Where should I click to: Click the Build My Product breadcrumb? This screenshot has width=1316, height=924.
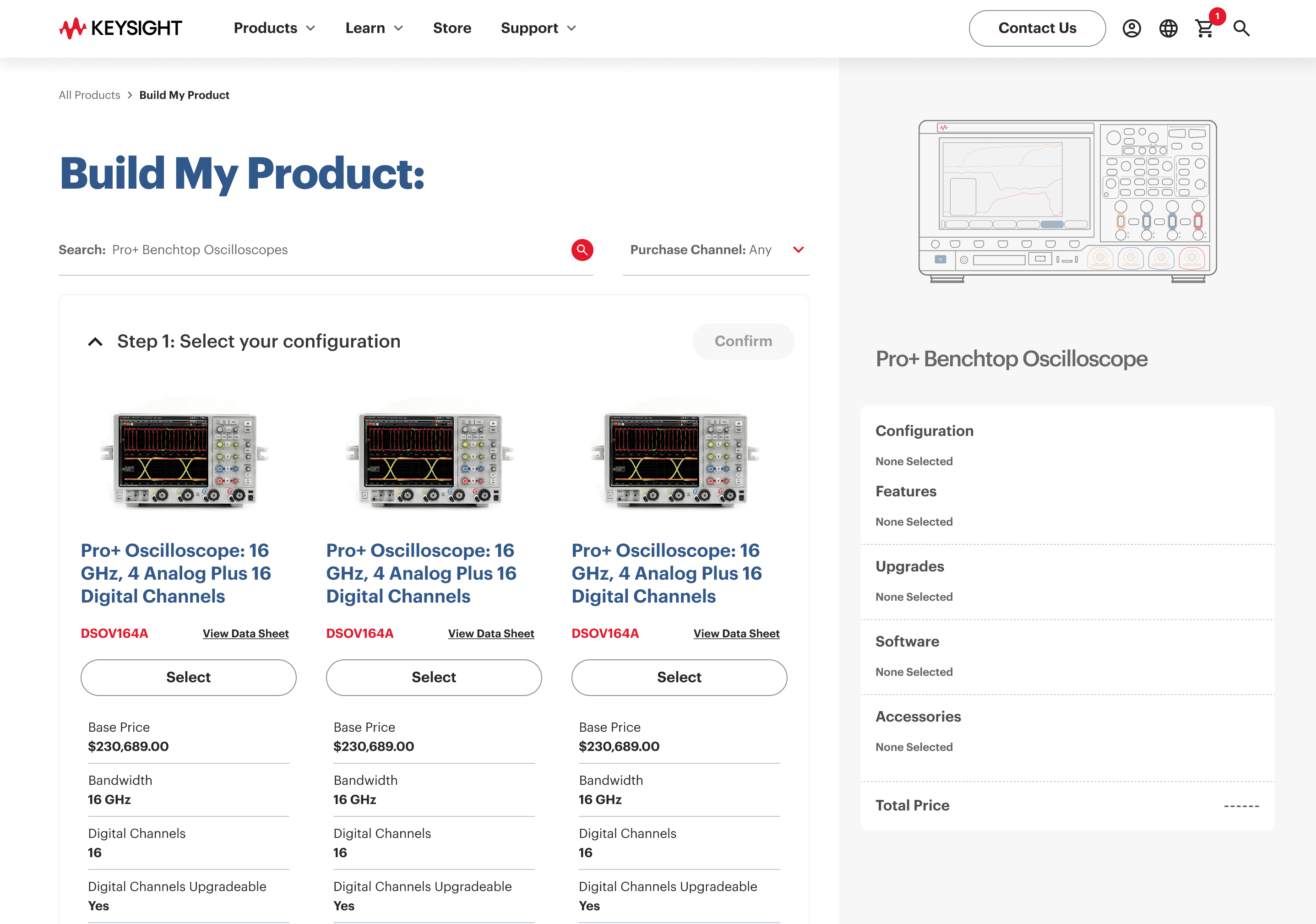coord(184,95)
